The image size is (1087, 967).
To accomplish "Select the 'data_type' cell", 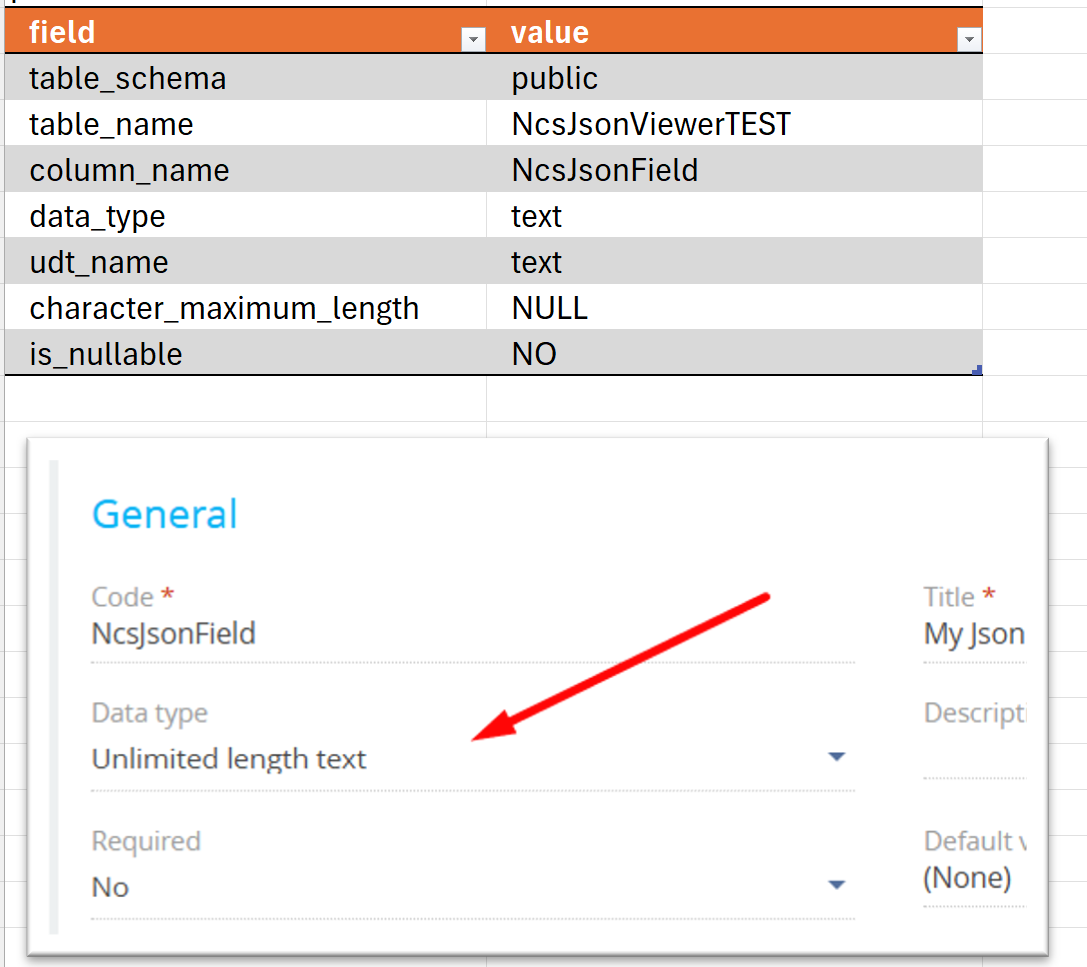I will click(245, 215).
